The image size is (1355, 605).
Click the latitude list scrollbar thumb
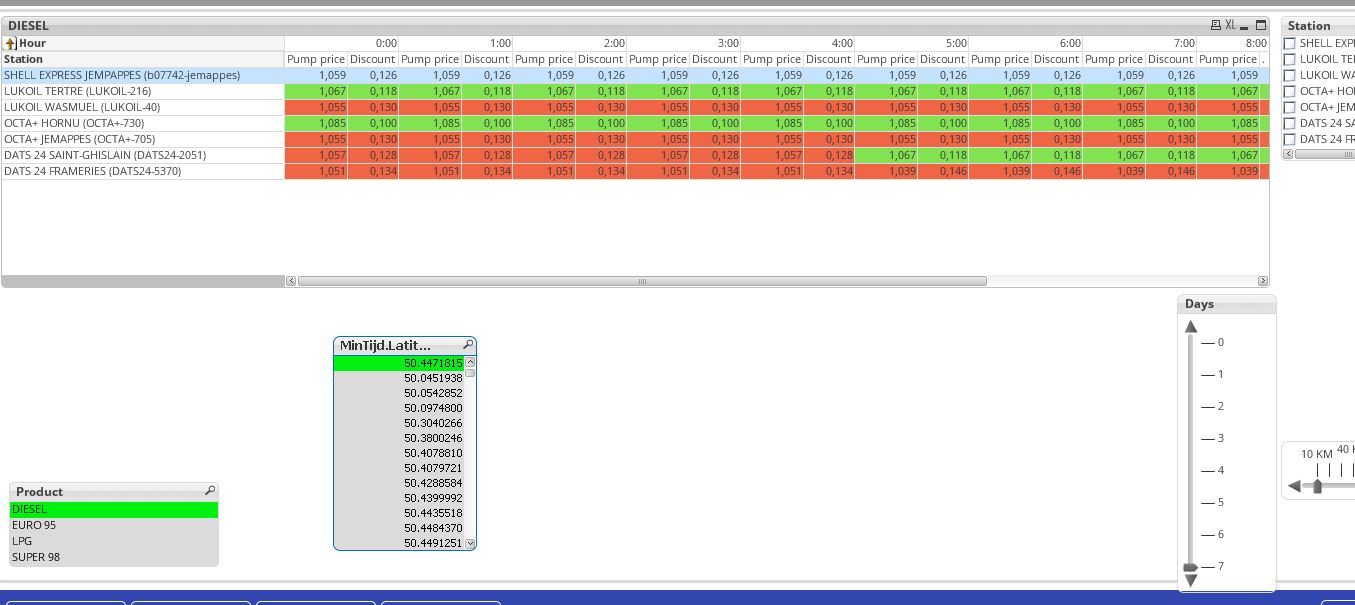click(470, 373)
